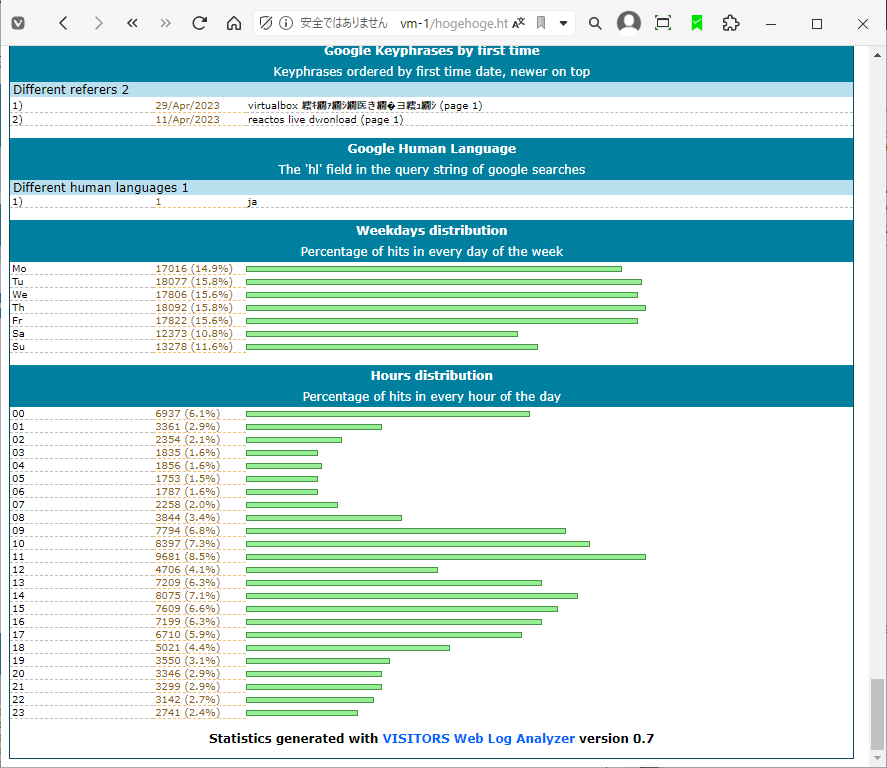Select the 'Different referers 2' row
Viewport: 887px width, 768px height.
tap(431, 89)
